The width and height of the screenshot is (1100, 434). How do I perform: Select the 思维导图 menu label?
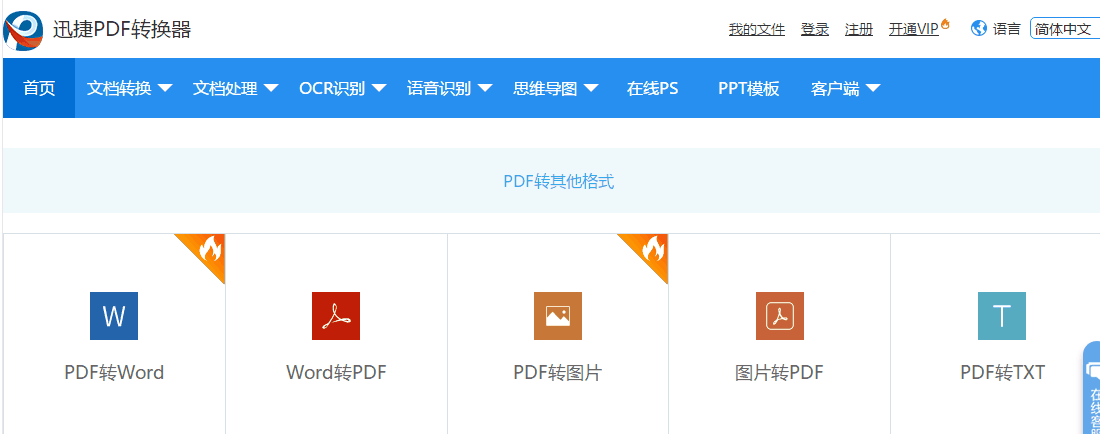click(545, 89)
